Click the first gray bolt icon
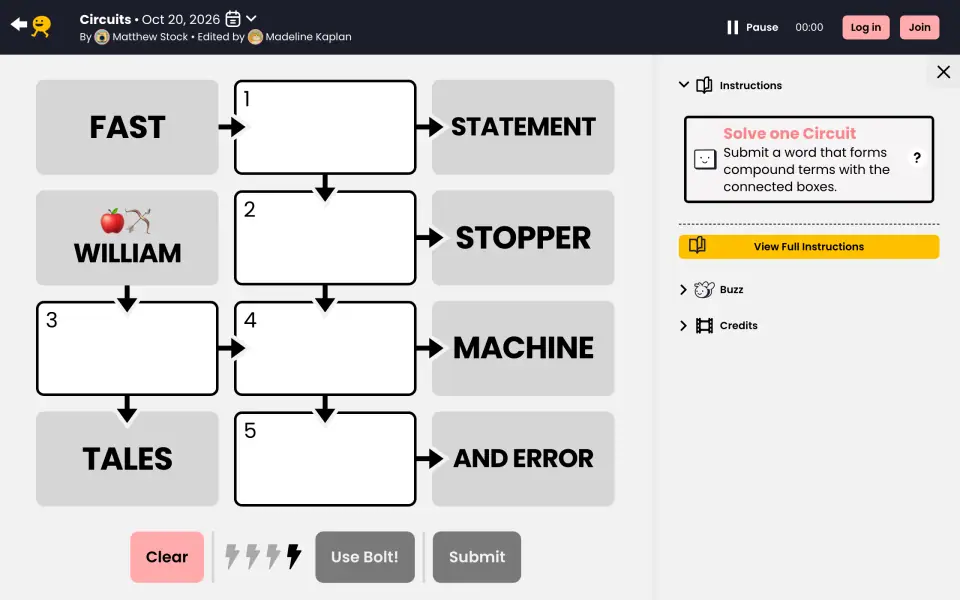The height and width of the screenshot is (600, 960). (232, 557)
